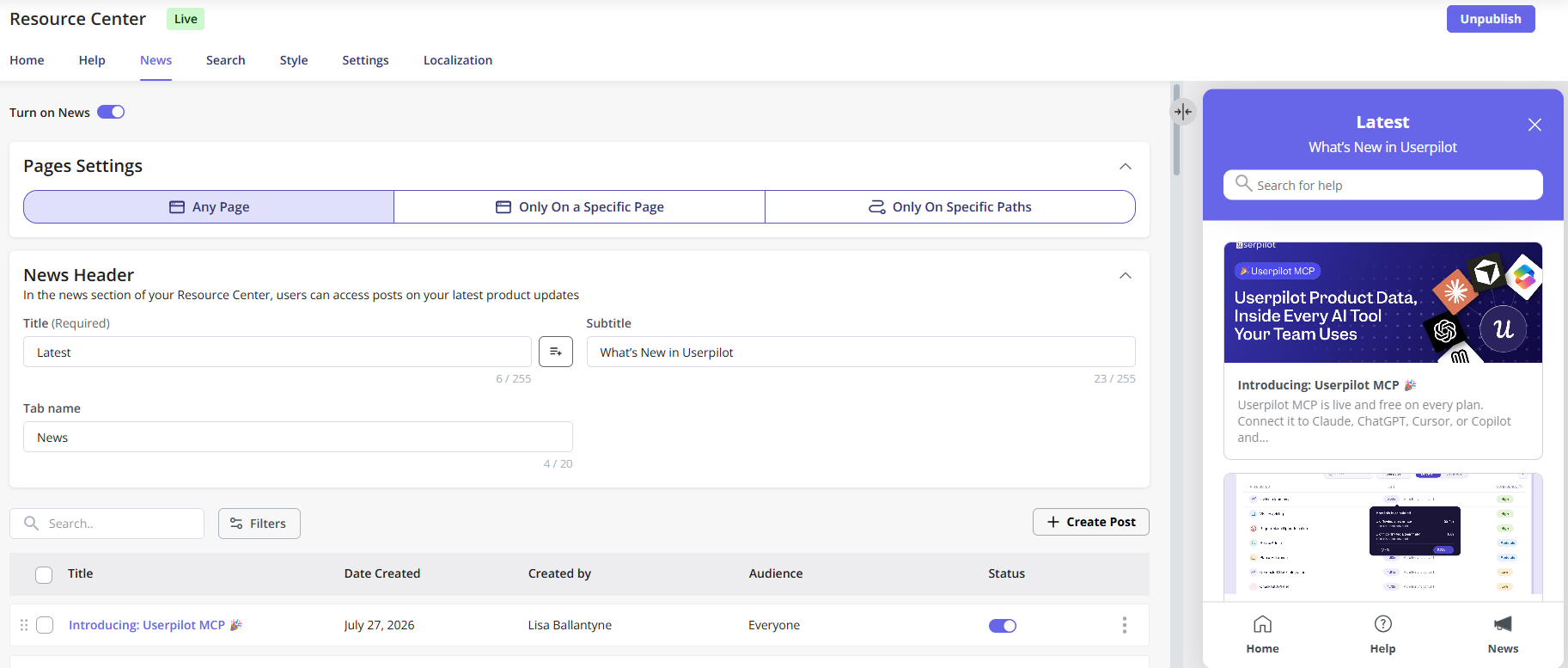Check the select-all checkbox in table header
Screen dimensions: 1568x668
pos(44,575)
